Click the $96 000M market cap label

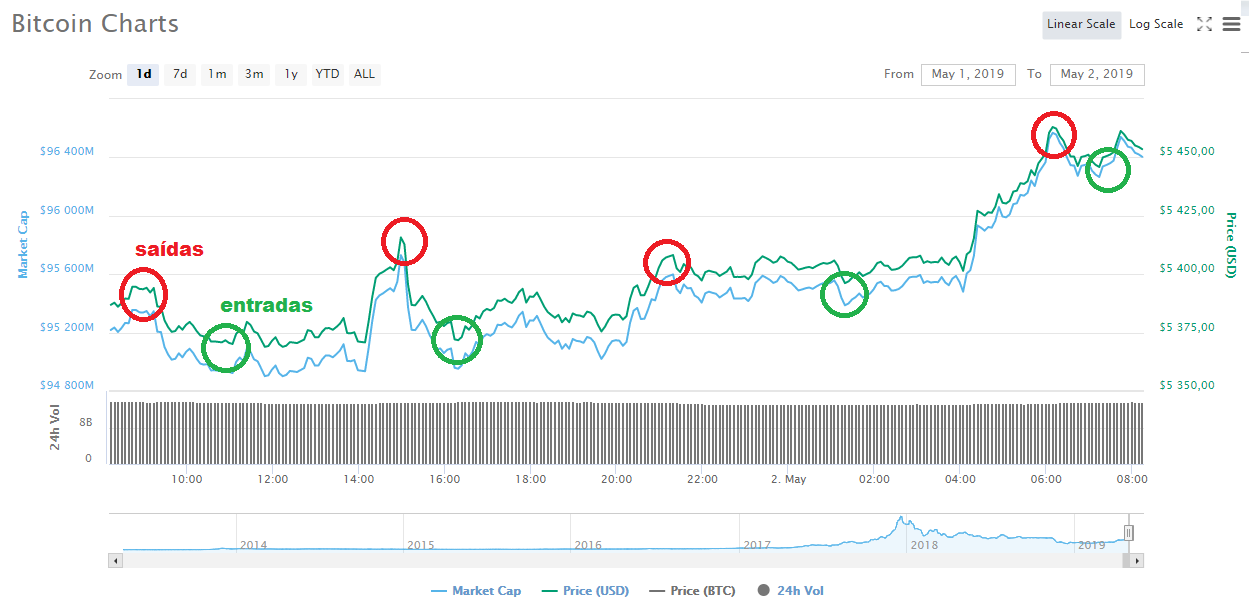tap(67, 211)
